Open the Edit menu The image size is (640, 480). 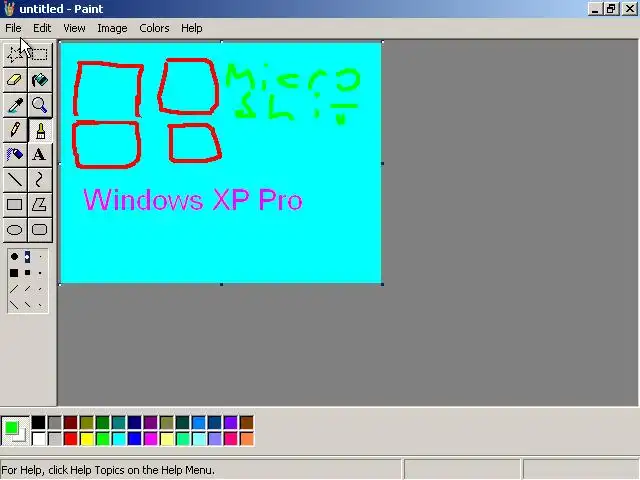(42, 28)
